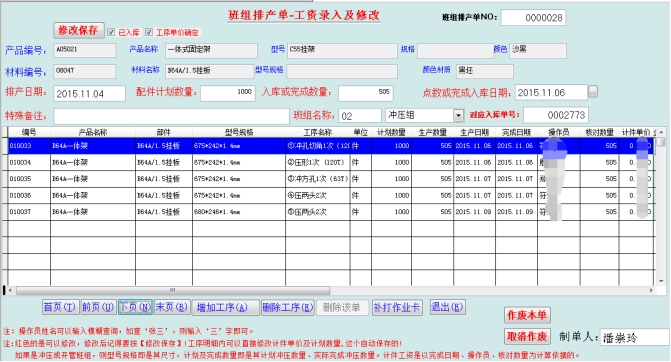Click the table vertical scrollbar down arrow
Screen dimensions: 671x362
662,281
